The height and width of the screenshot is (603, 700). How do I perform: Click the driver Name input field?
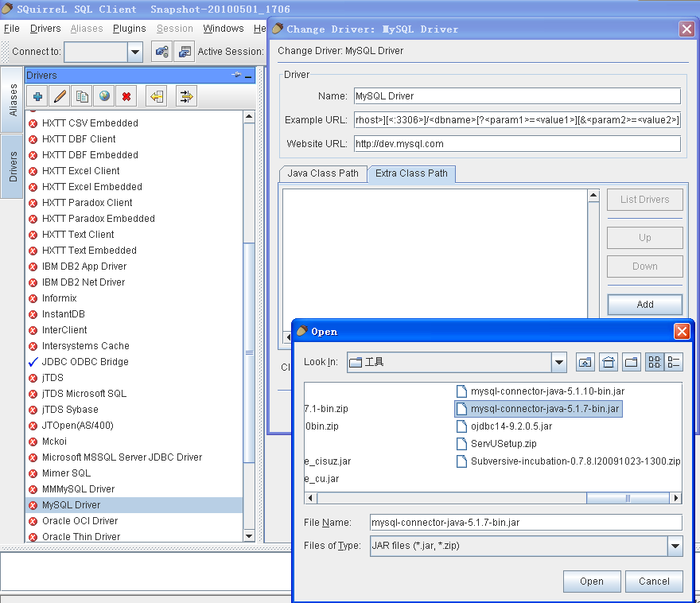click(517, 96)
